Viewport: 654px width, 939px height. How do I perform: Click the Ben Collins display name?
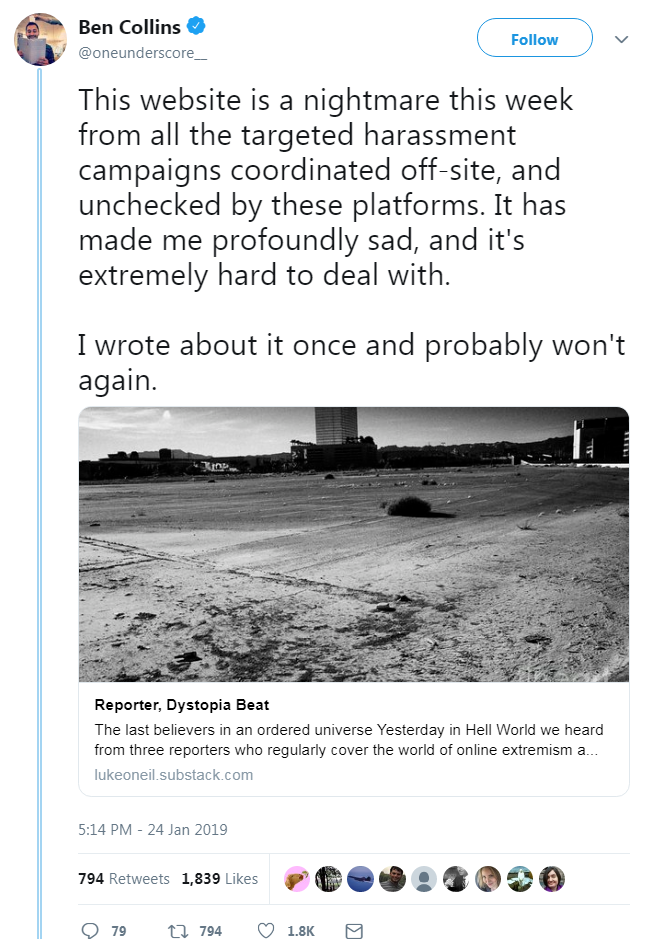tap(129, 27)
